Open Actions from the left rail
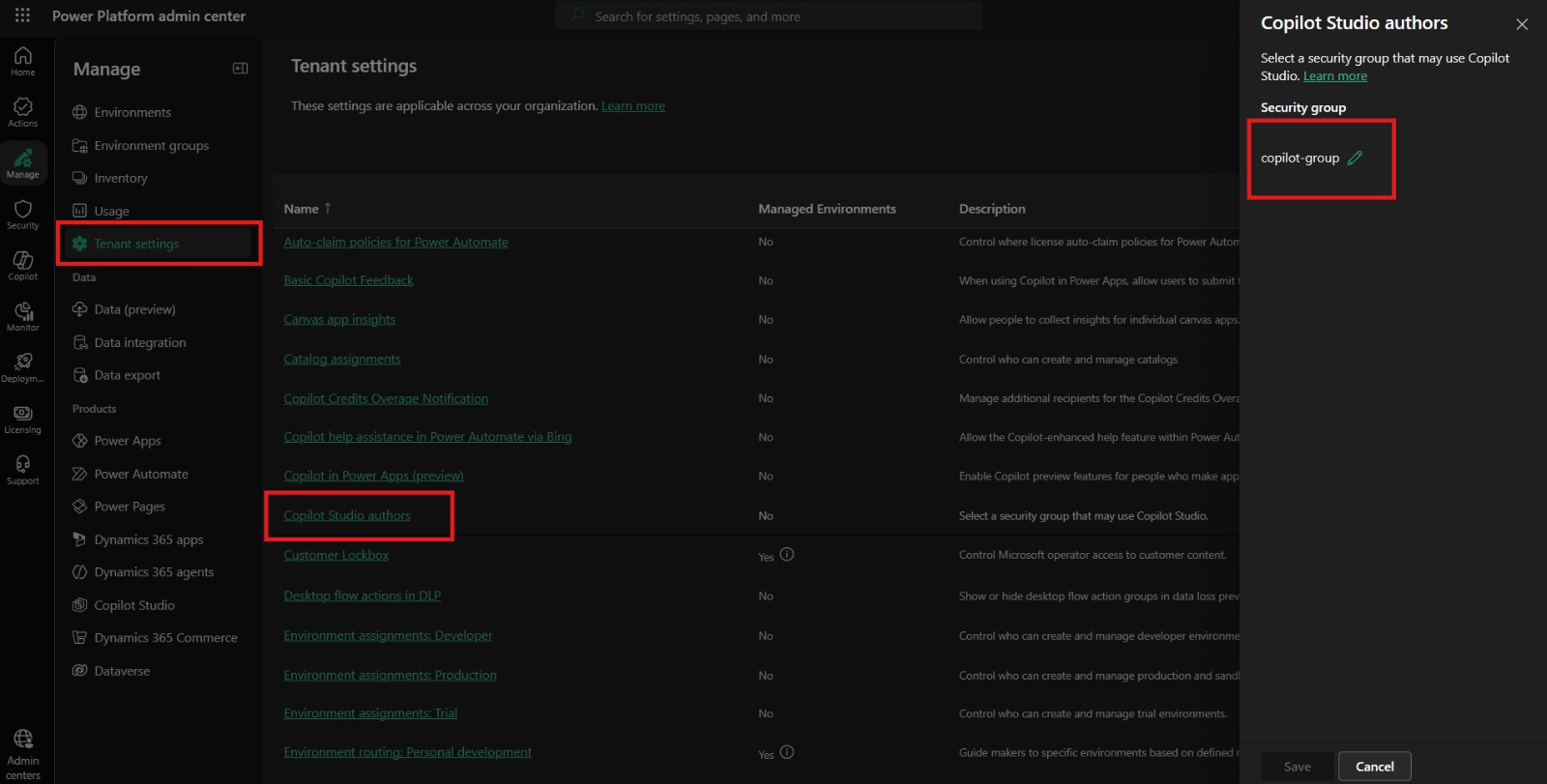 pos(22,112)
